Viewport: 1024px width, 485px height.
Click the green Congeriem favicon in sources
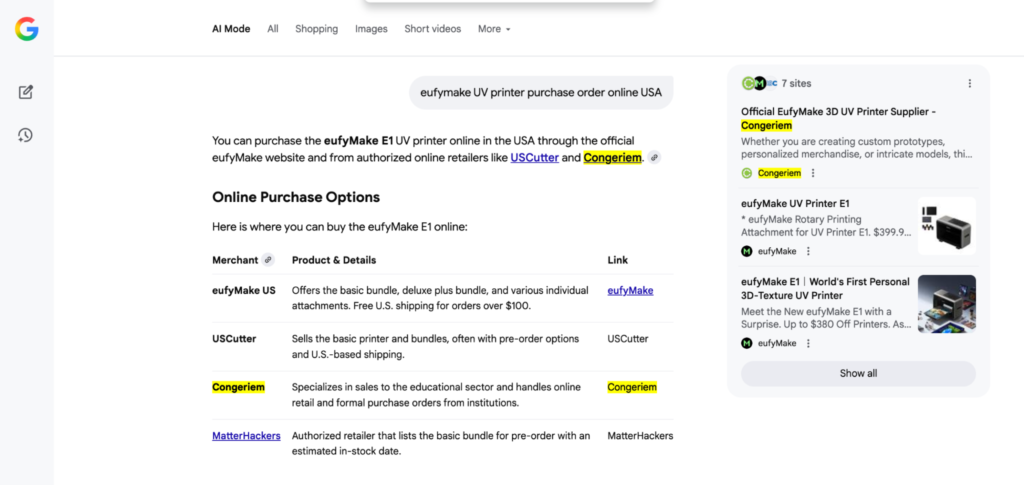tap(746, 173)
